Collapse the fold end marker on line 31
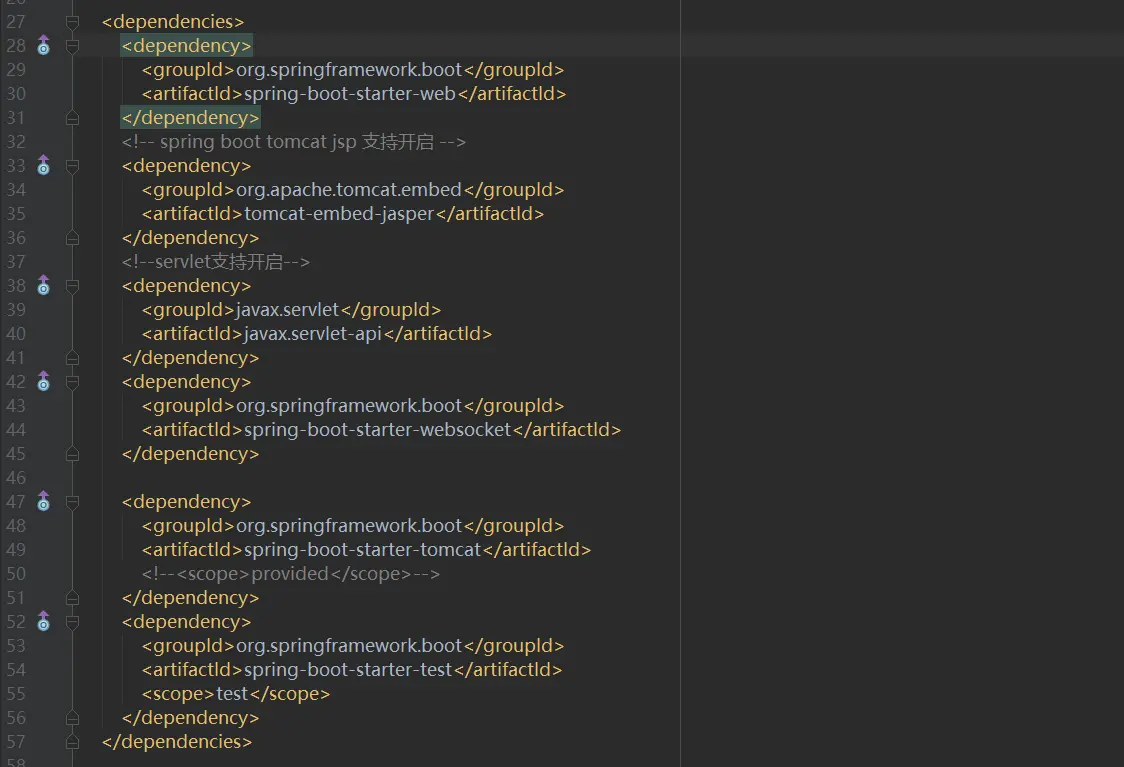 click(x=72, y=118)
